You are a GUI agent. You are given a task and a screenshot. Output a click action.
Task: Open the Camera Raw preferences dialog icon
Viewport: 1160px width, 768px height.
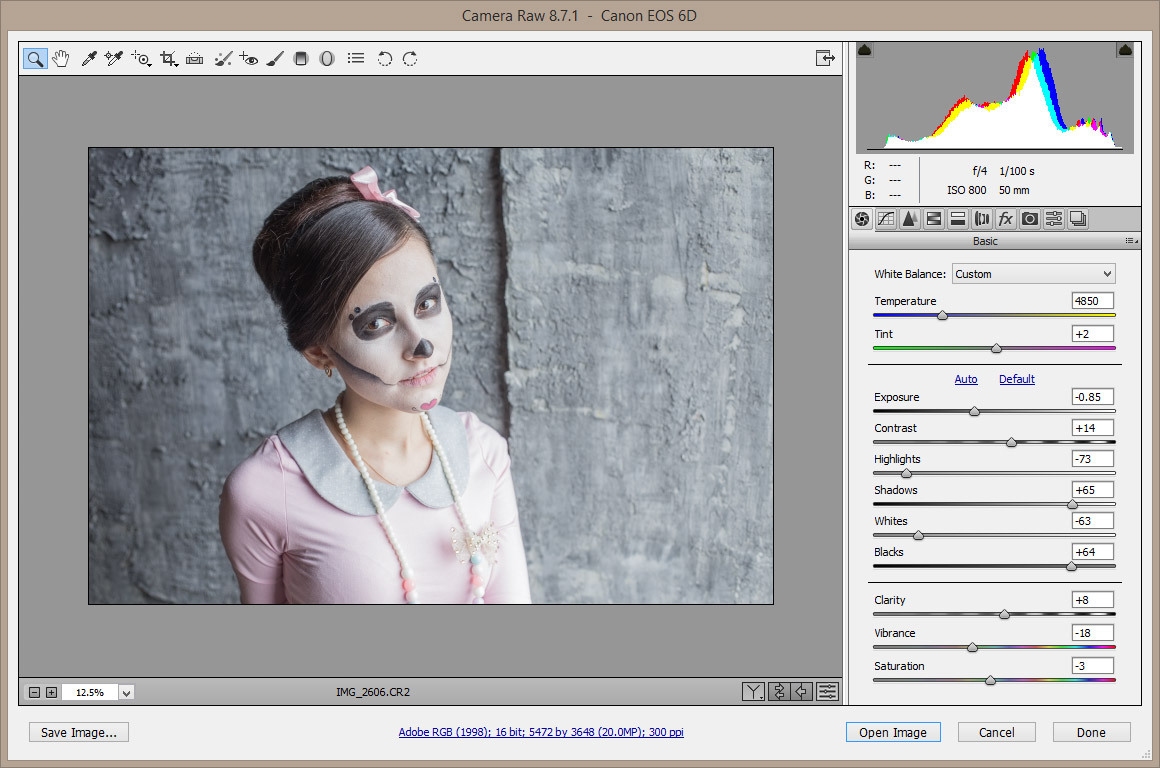355,59
